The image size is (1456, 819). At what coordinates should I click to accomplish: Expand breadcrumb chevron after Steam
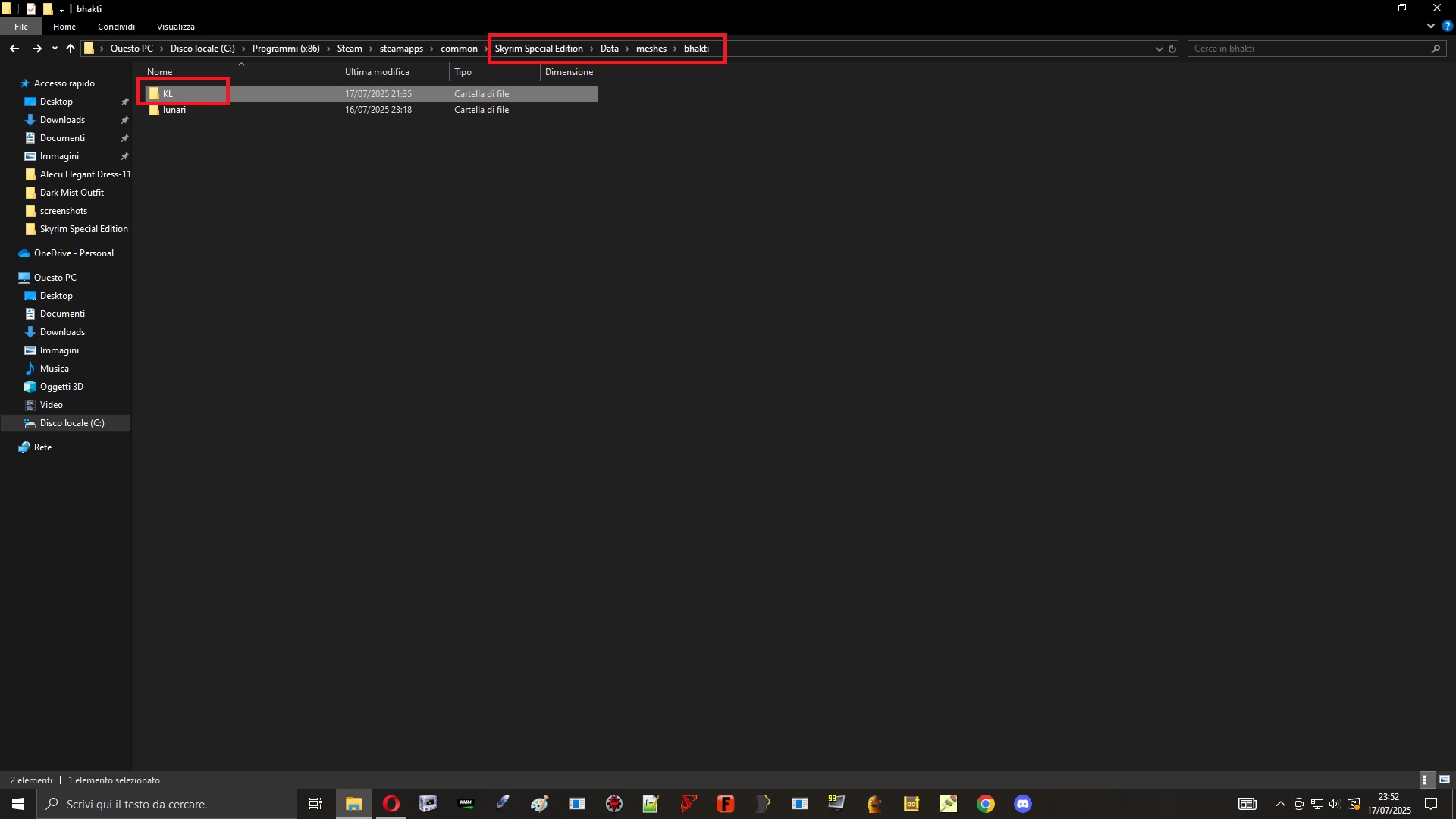(x=371, y=49)
